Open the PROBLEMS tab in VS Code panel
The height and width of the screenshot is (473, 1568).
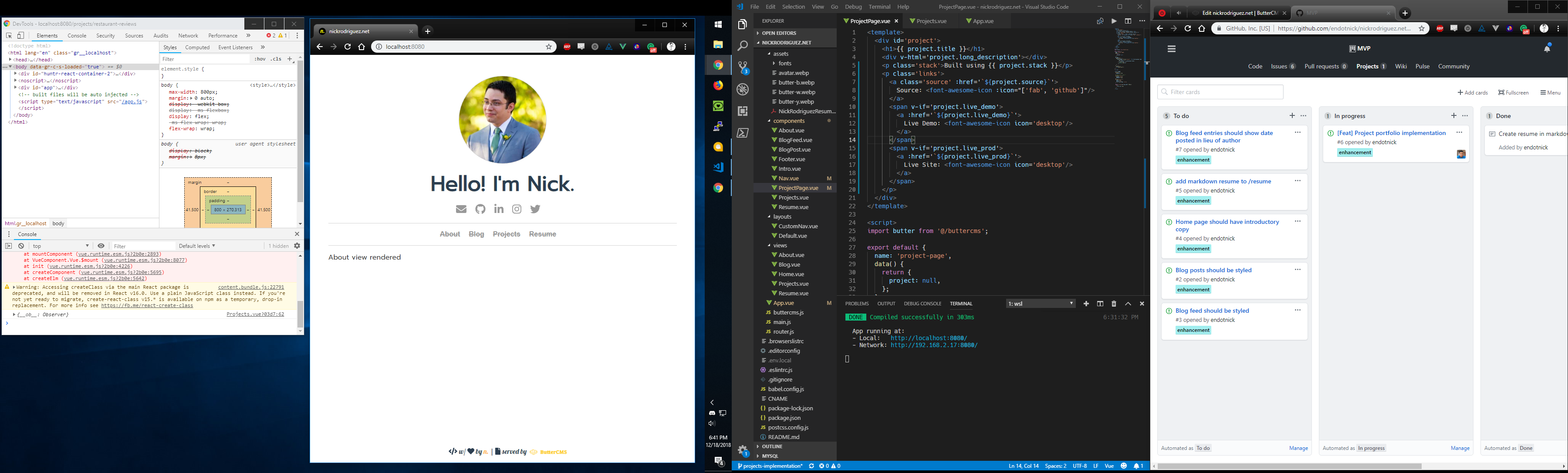click(x=856, y=304)
